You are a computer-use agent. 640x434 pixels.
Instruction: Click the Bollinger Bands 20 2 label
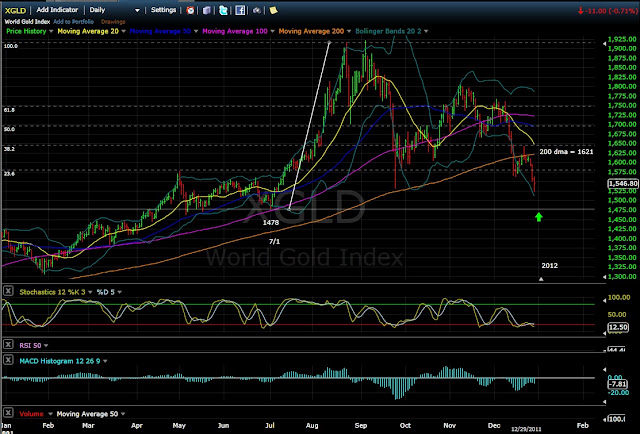[x=388, y=31]
